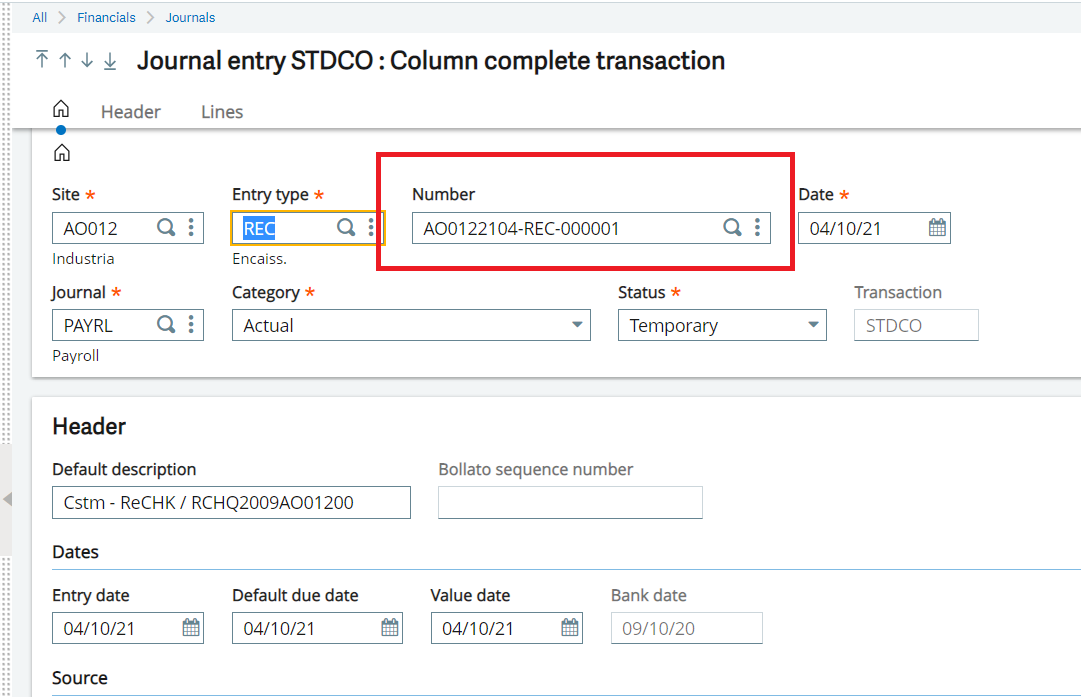The width and height of the screenshot is (1081, 697).
Task: Click the 'Industria' site description text
Action: coord(83,259)
